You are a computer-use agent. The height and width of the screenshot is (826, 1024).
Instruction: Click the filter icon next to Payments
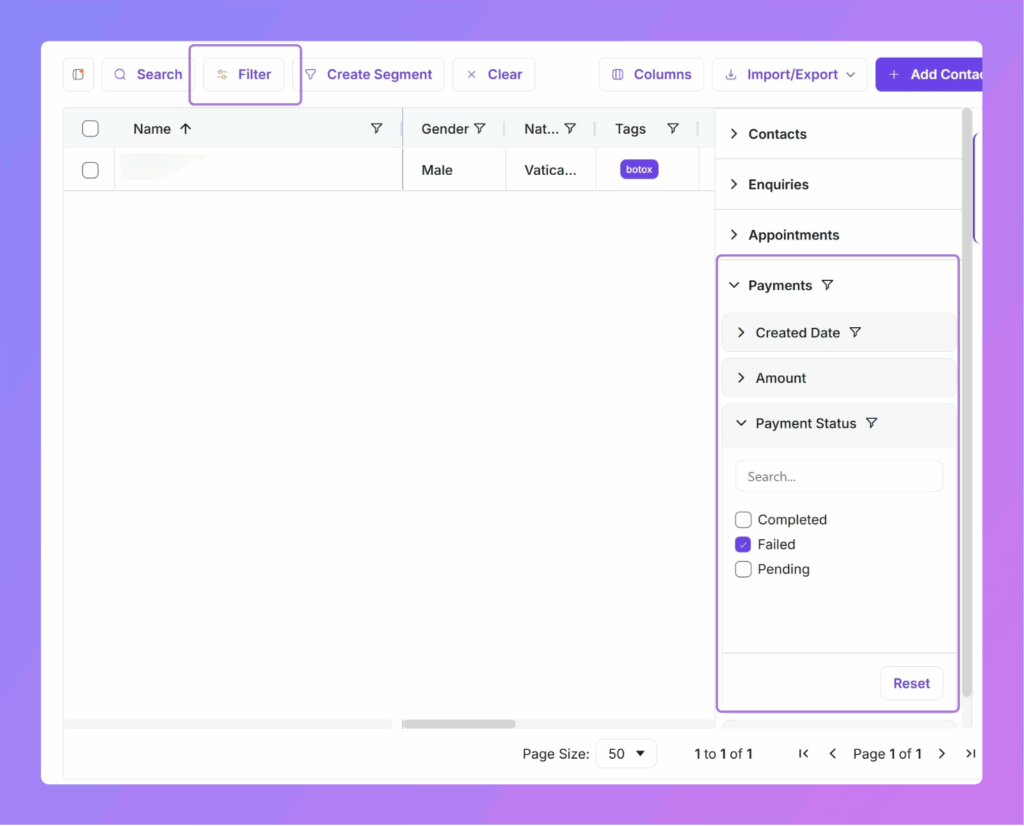(x=827, y=285)
